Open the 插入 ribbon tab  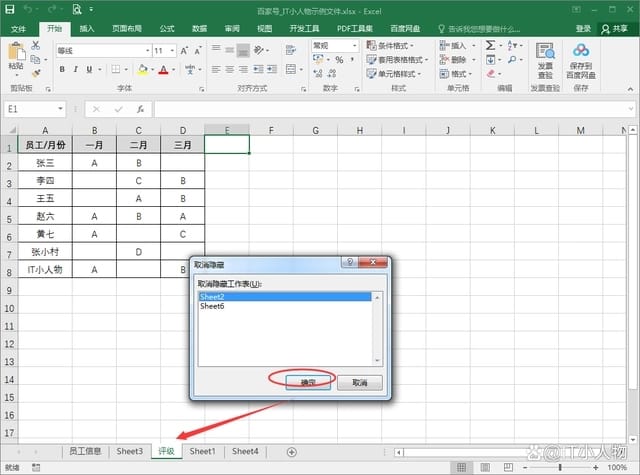click(x=87, y=29)
